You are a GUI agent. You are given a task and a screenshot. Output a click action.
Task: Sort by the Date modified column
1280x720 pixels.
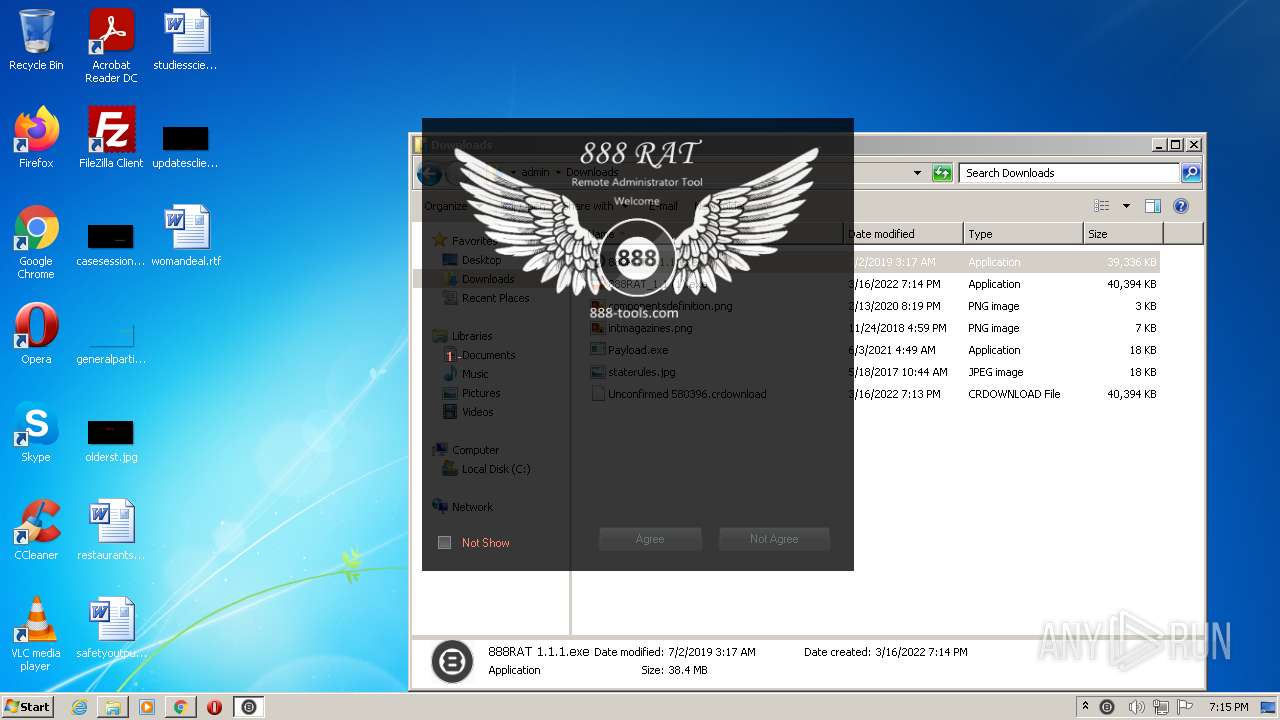903,234
